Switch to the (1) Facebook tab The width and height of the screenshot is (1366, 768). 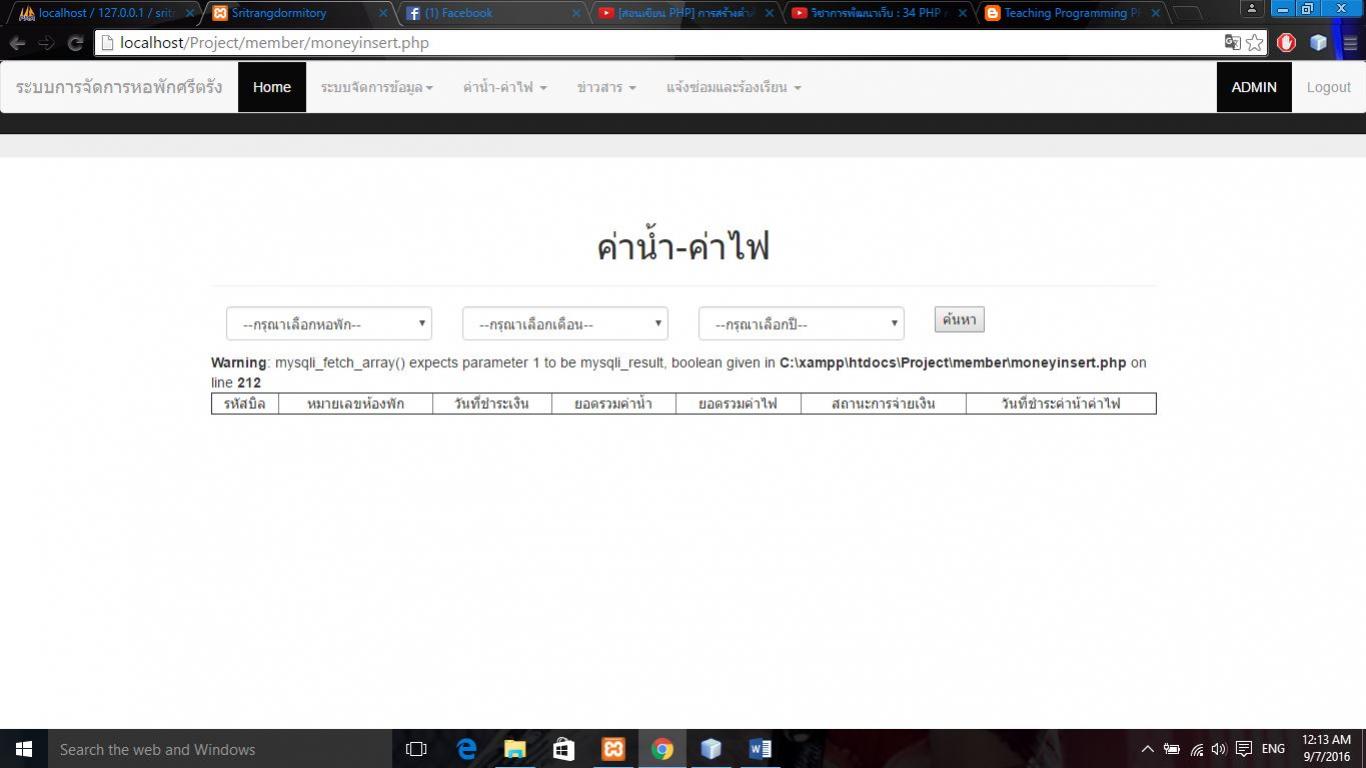pyautogui.click(x=492, y=13)
